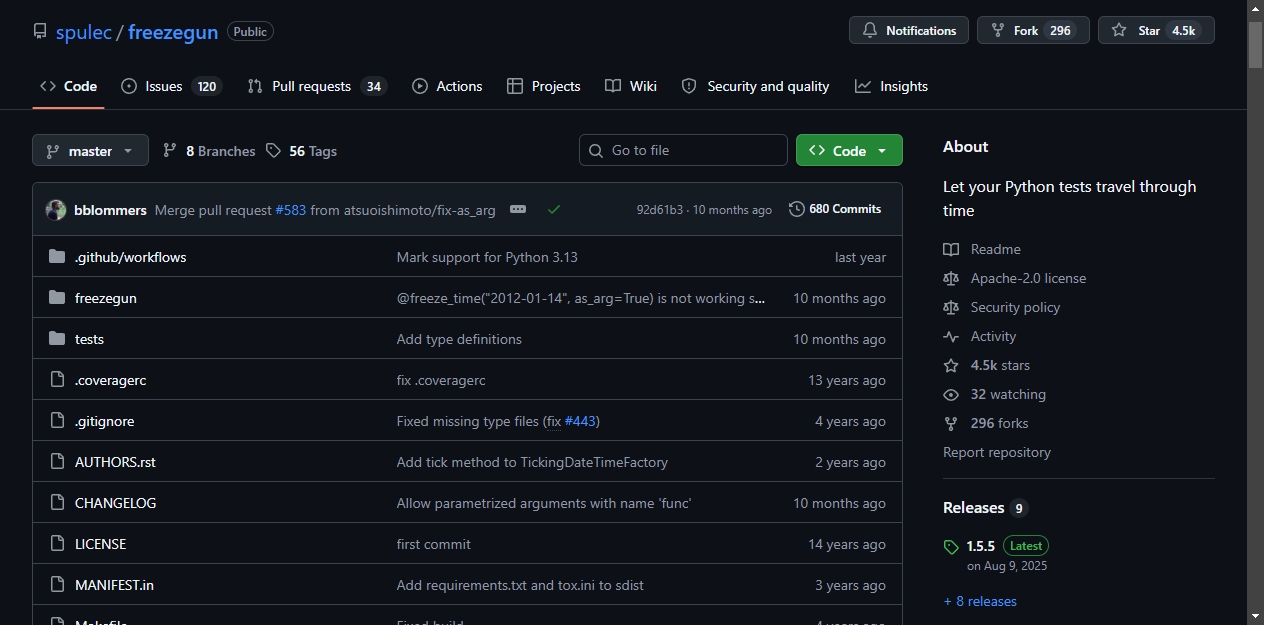Go to the Actions tab
Screen dimensions: 1264x625
[447, 86]
